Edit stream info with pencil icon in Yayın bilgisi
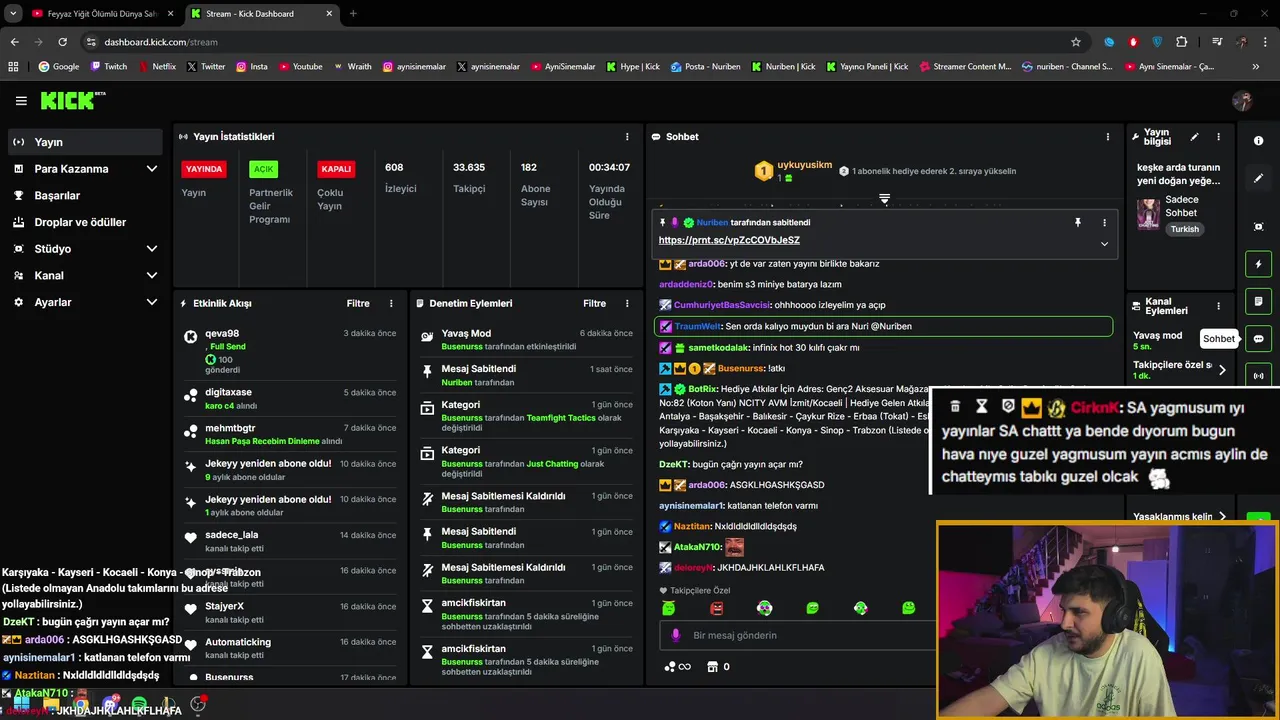Image resolution: width=1280 pixels, height=720 pixels. click(1194, 137)
